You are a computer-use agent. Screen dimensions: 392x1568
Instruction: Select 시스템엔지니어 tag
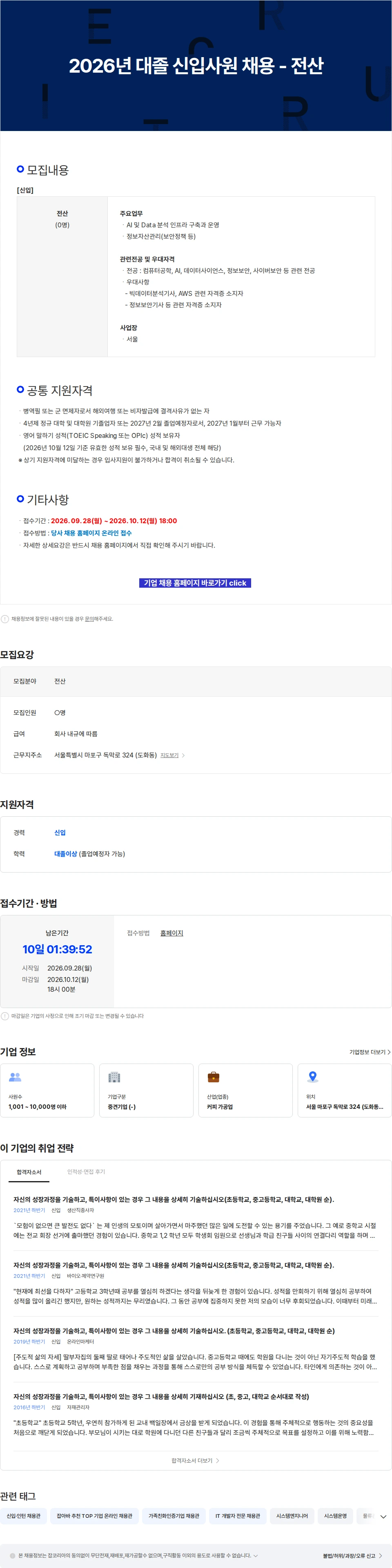click(292, 1516)
